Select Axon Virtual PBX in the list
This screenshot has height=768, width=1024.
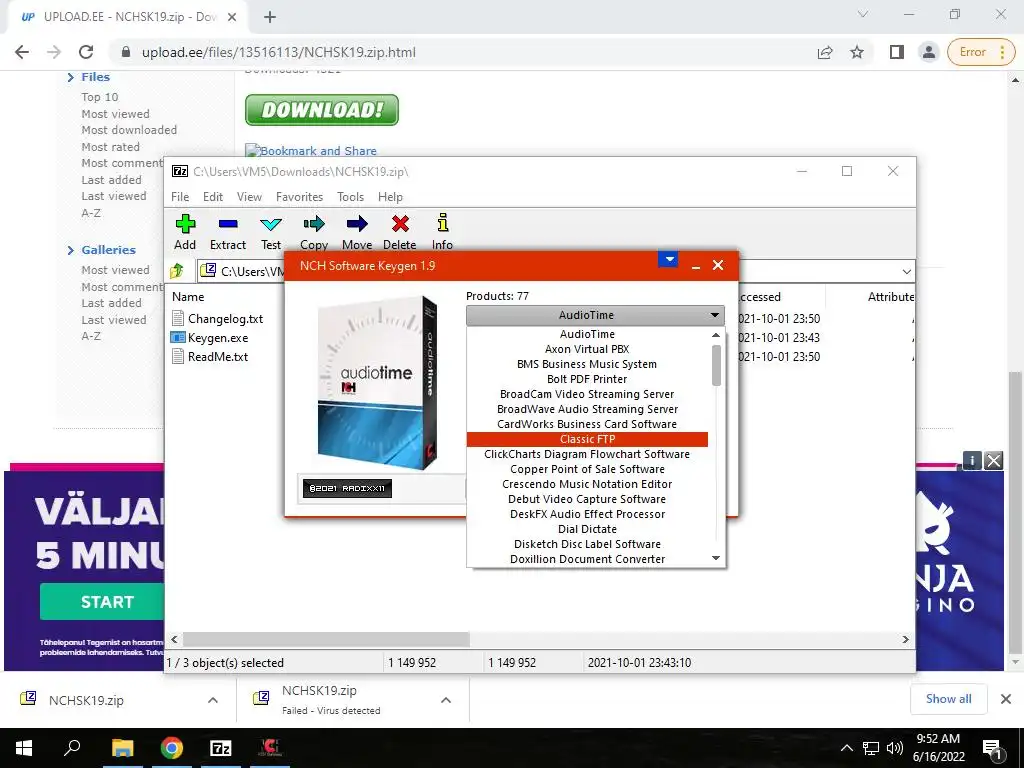point(587,349)
